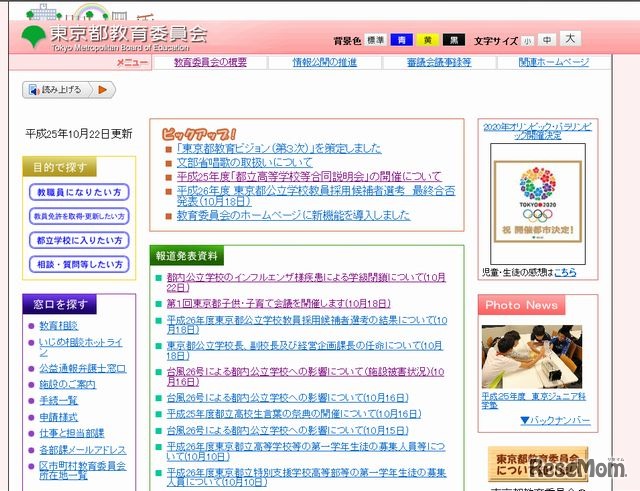Open 各部課メールアドレス link
This screenshot has height=491, width=640.
(82, 450)
